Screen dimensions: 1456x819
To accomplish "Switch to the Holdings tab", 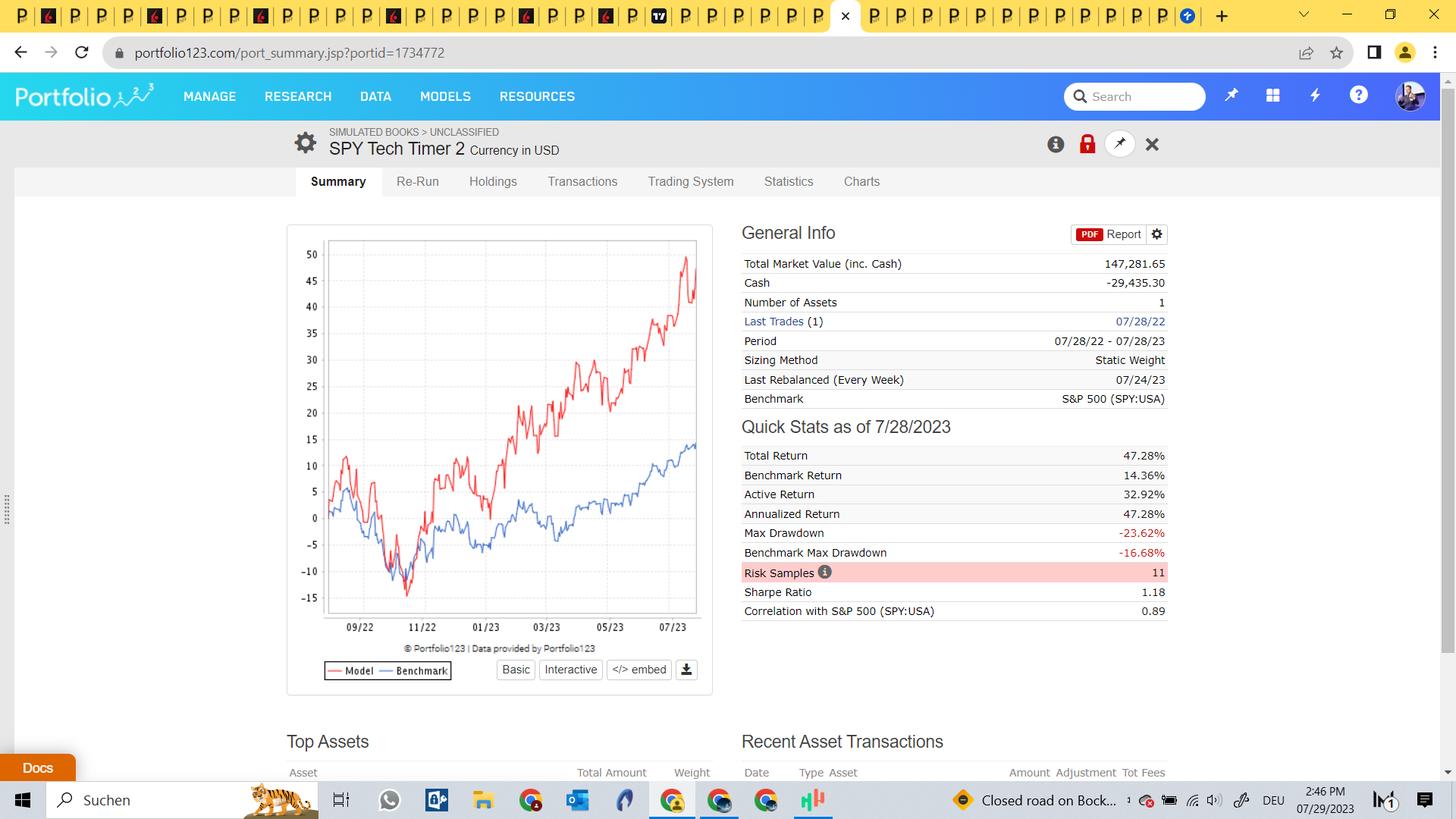I will coord(493,182).
